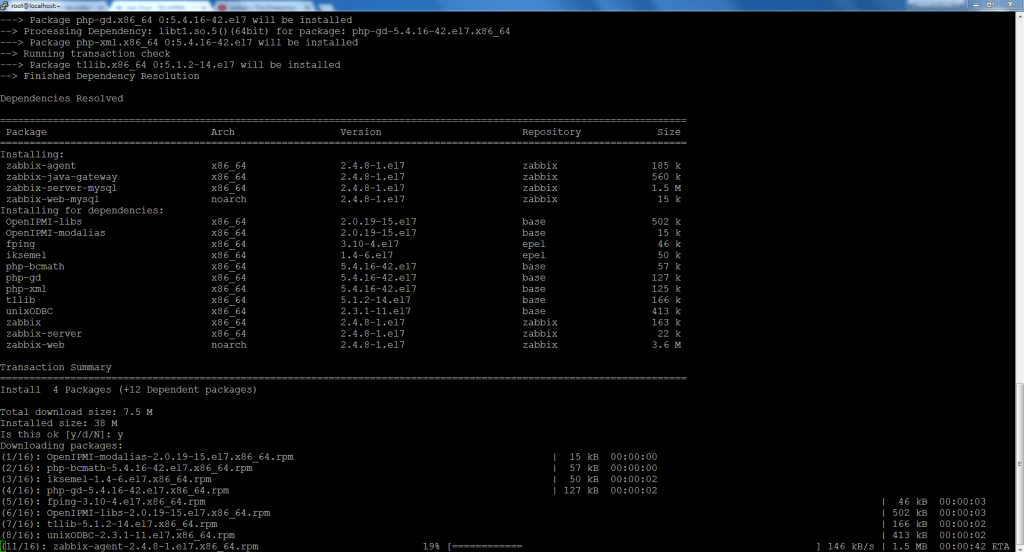Click the '2.3.1-11.el7' version of unixODBC

pyautogui.click(x=376, y=312)
